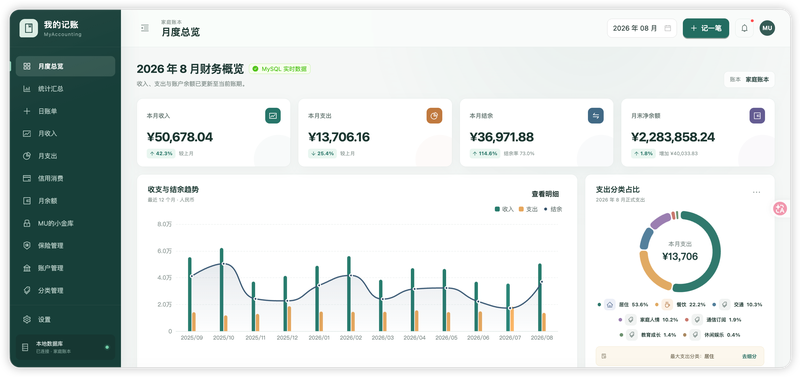Click the tag icon next to 交通 10.3%

point(724,305)
